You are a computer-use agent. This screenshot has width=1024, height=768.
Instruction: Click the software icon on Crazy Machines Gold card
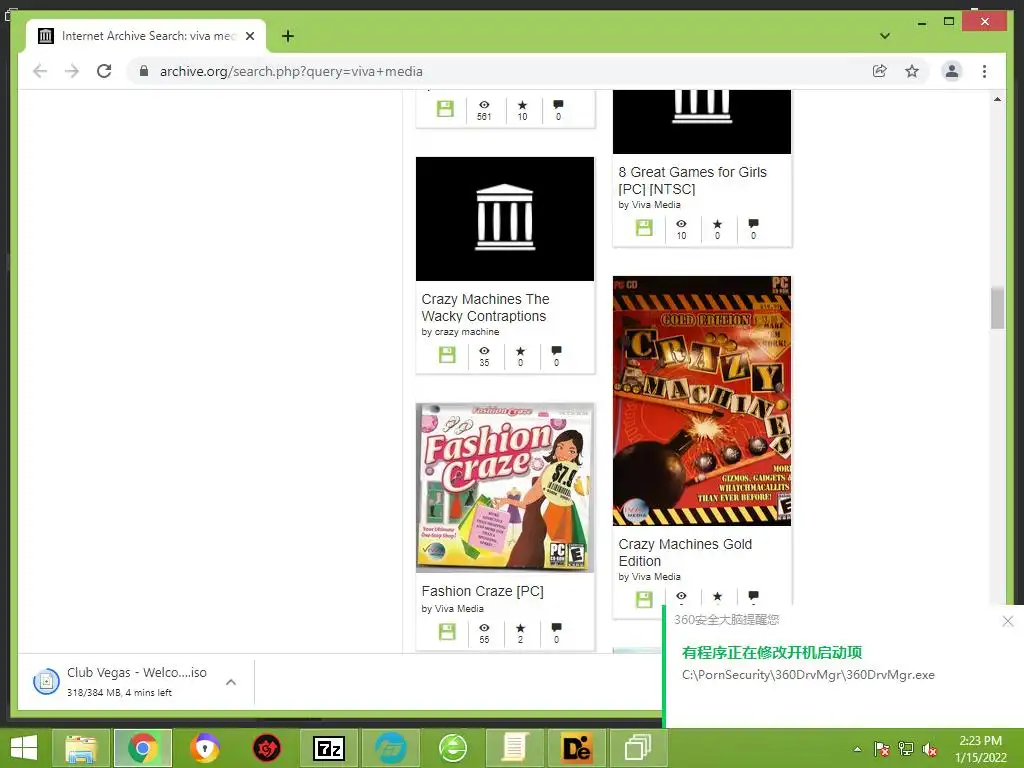coord(644,599)
